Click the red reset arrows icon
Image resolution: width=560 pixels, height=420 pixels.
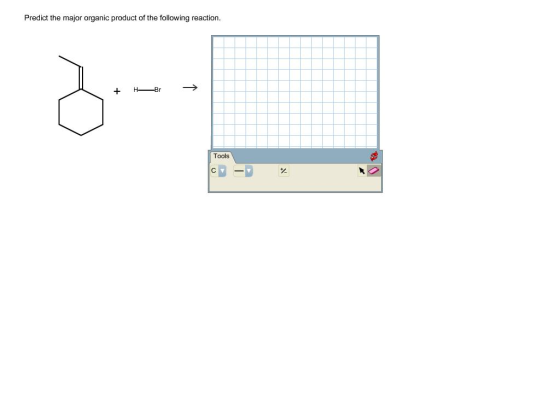coord(374,156)
